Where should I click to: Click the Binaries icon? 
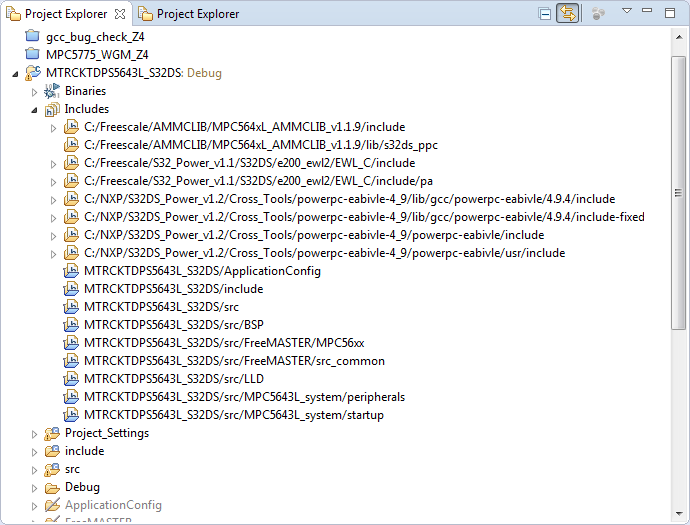click(x=52, y=91)
